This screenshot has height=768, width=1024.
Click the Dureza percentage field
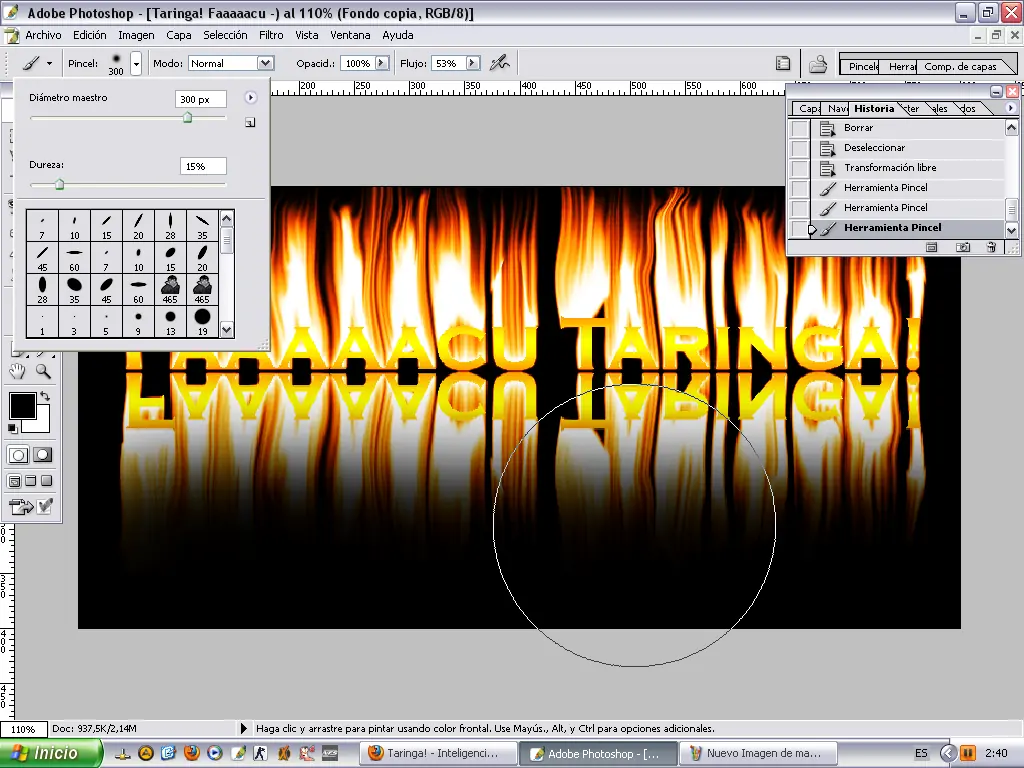click(203, 167)
